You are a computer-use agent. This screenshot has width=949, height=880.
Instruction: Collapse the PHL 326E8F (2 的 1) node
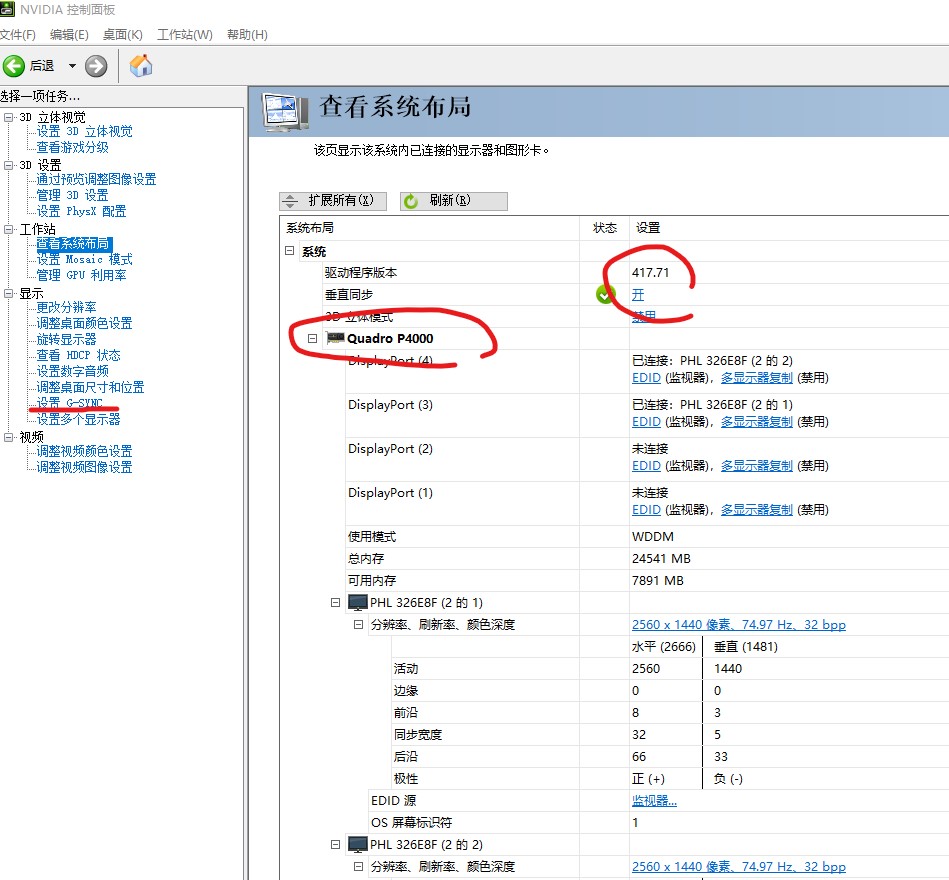335,602
